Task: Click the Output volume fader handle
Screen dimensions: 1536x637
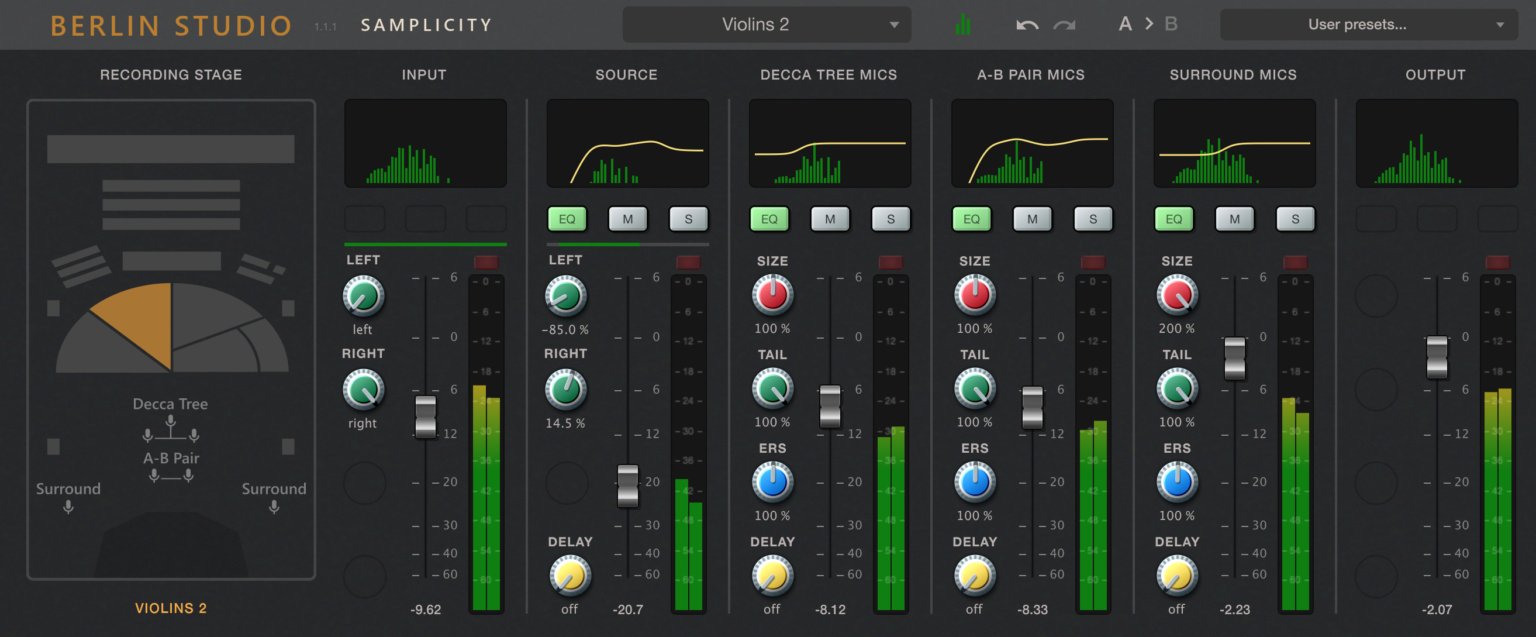Action: pos(1437,357)
